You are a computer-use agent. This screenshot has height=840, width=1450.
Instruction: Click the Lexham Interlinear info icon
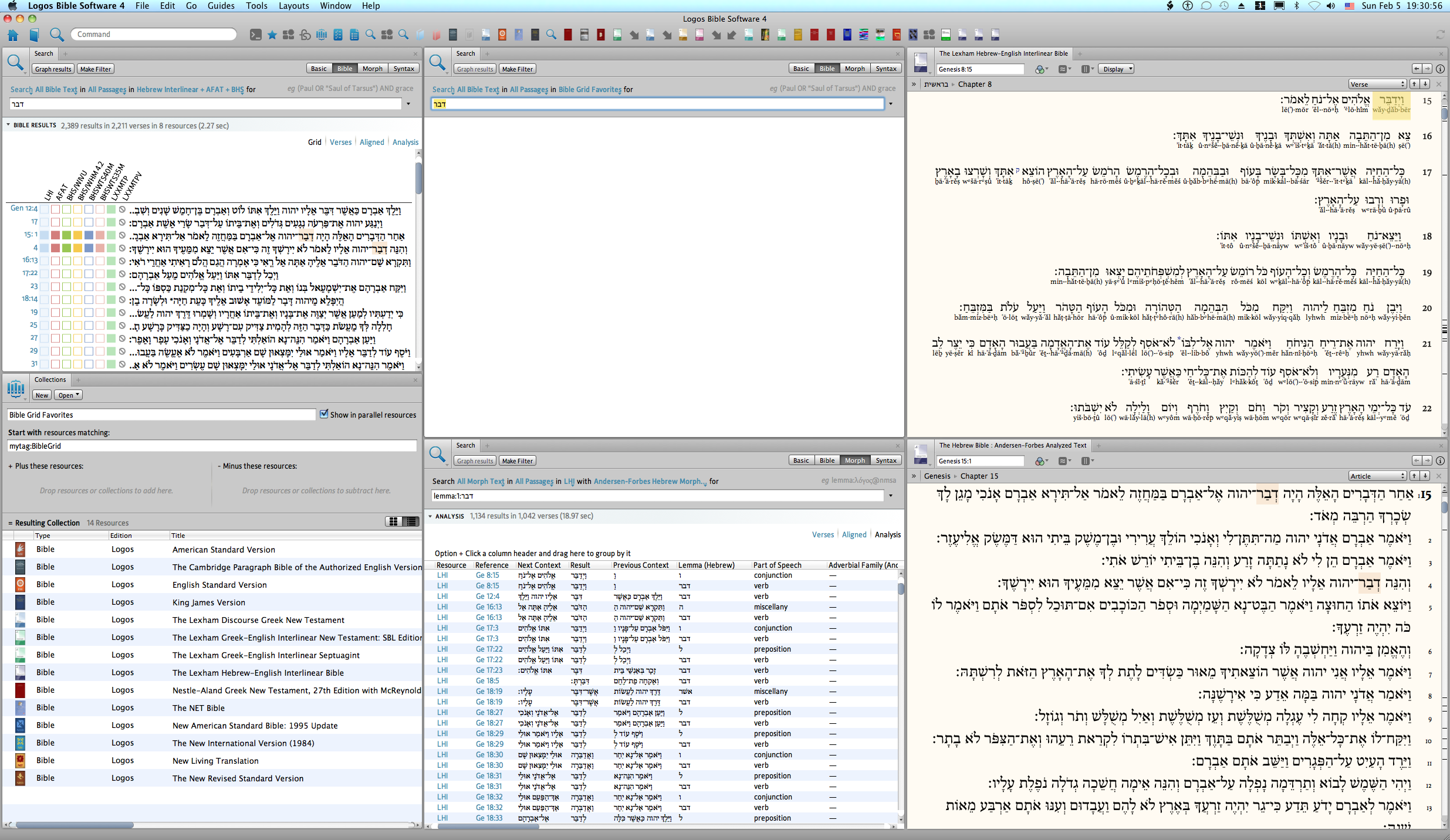(x=1440, y=69)
